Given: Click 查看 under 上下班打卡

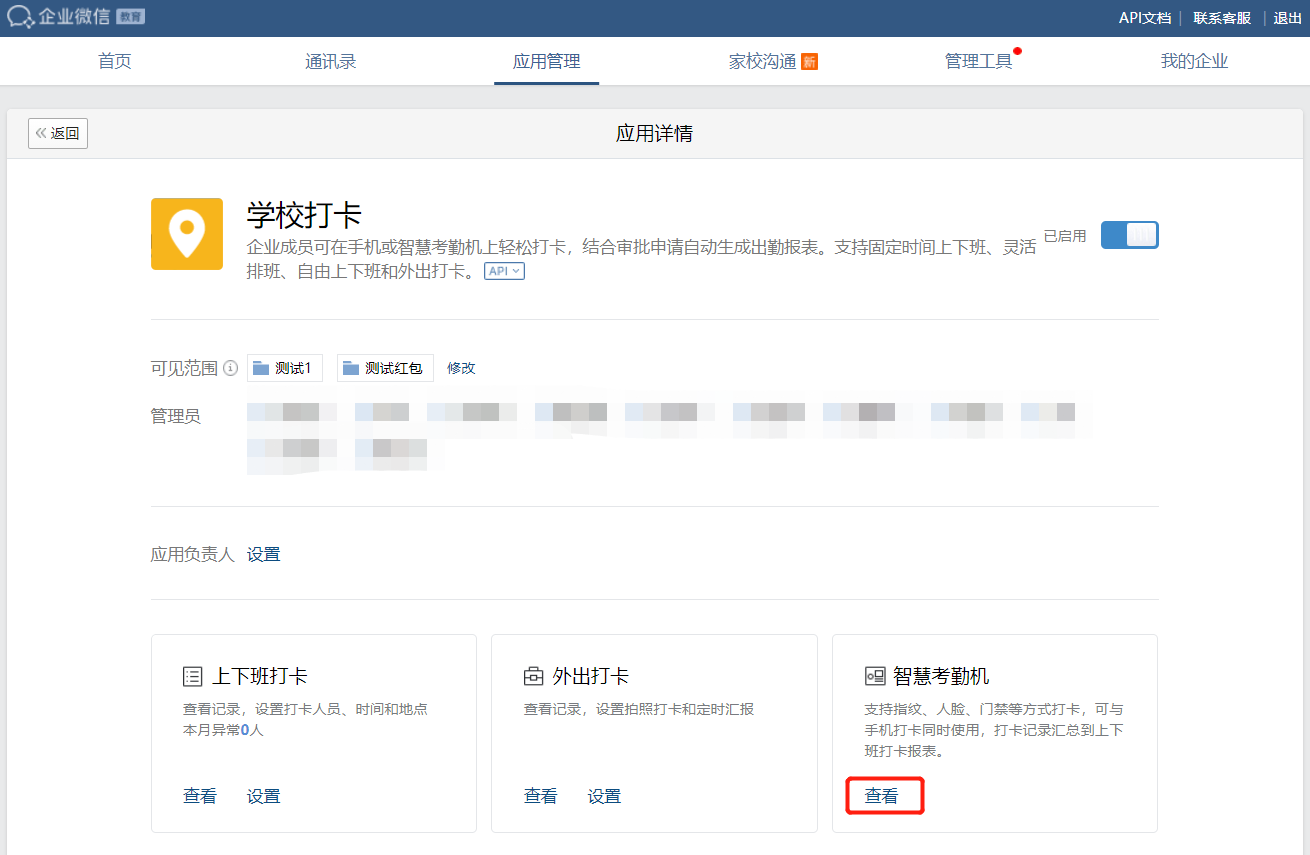Looking at the screenshot, I should (200, 796).
